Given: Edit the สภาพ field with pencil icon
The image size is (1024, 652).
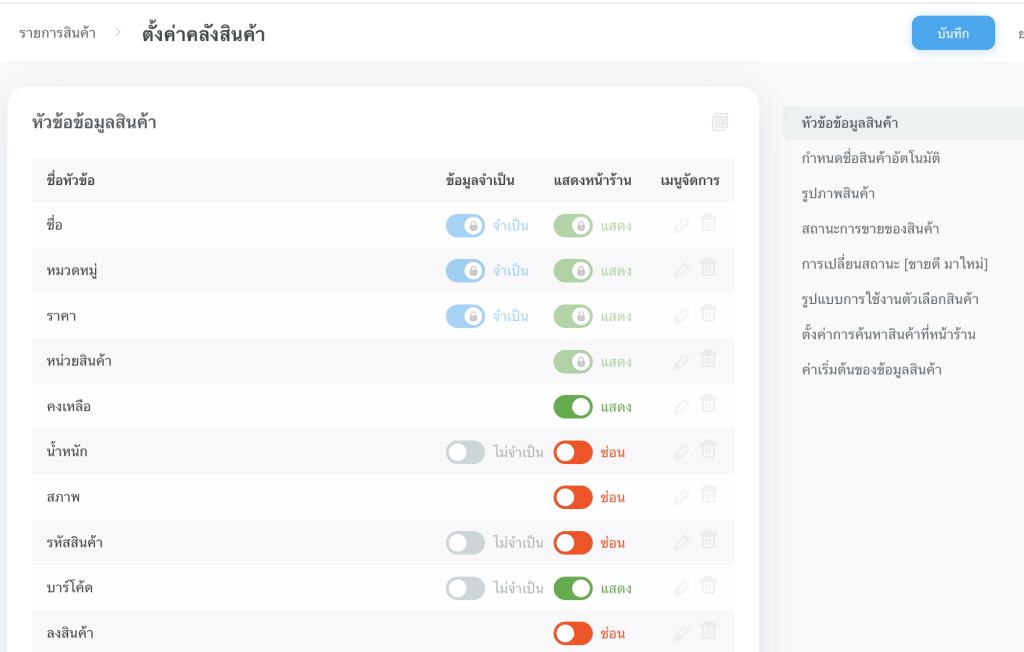Looking at the screenshot, I should click(x=682, y=496).
